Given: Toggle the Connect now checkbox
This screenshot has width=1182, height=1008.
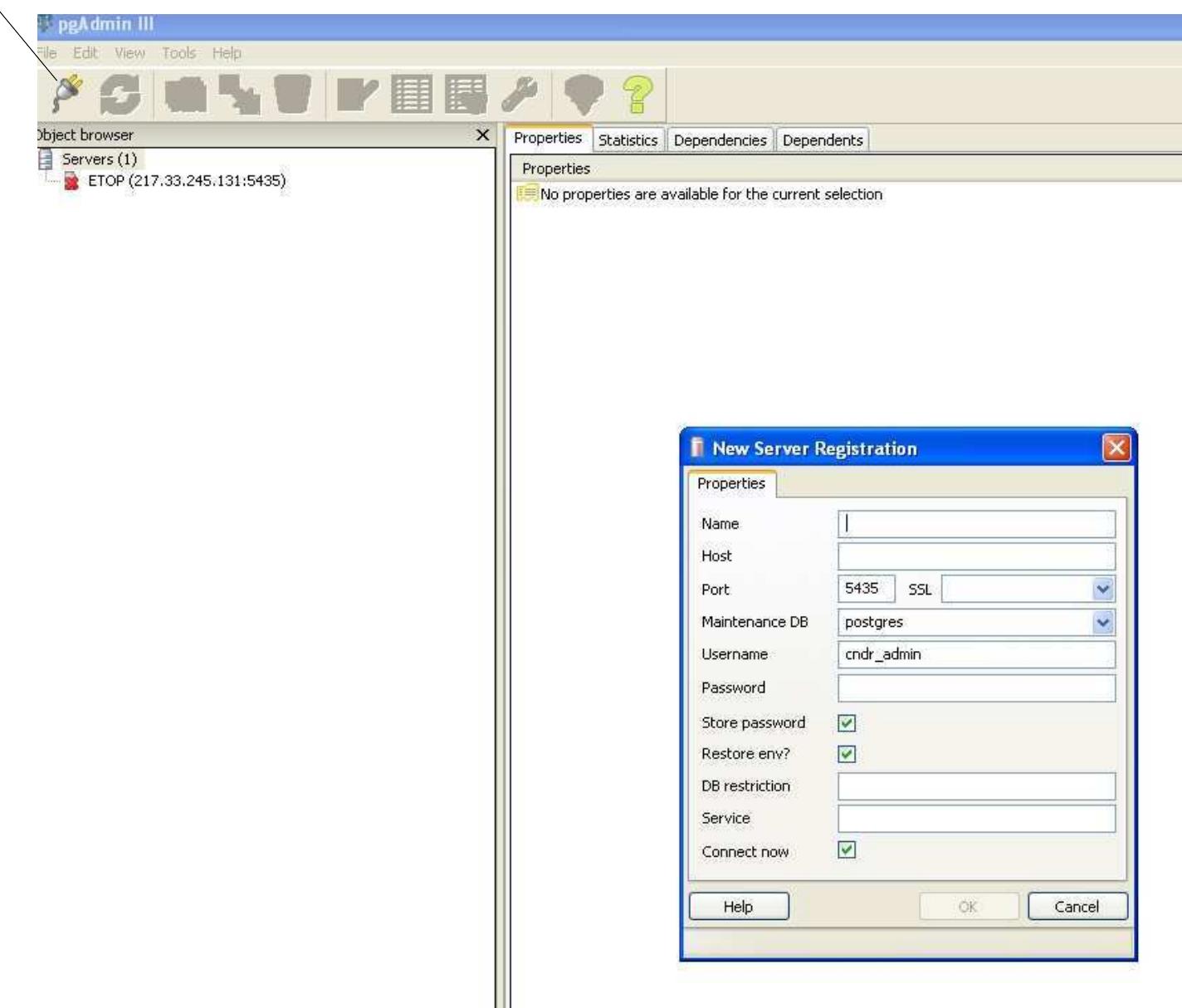Looking at the screenshot, I should coord(847,850).
